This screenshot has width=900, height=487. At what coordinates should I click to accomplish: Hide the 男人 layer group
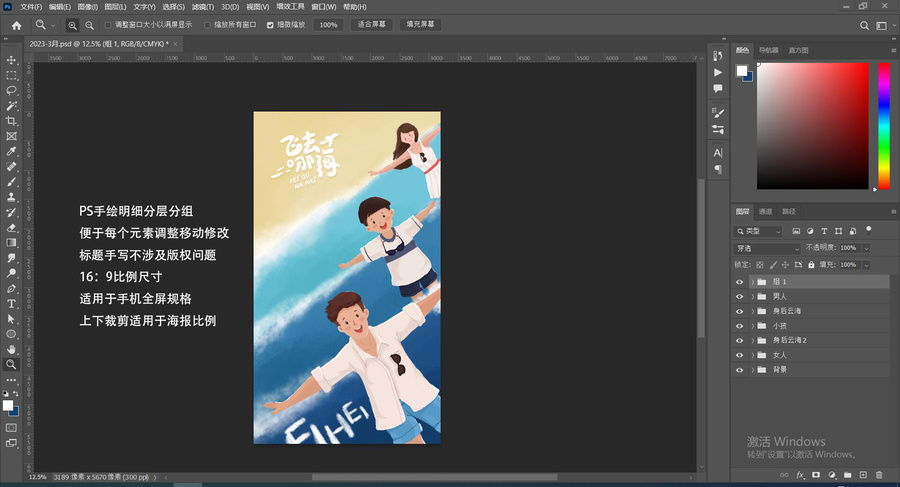pyautogui.click(x=739, y=297)
